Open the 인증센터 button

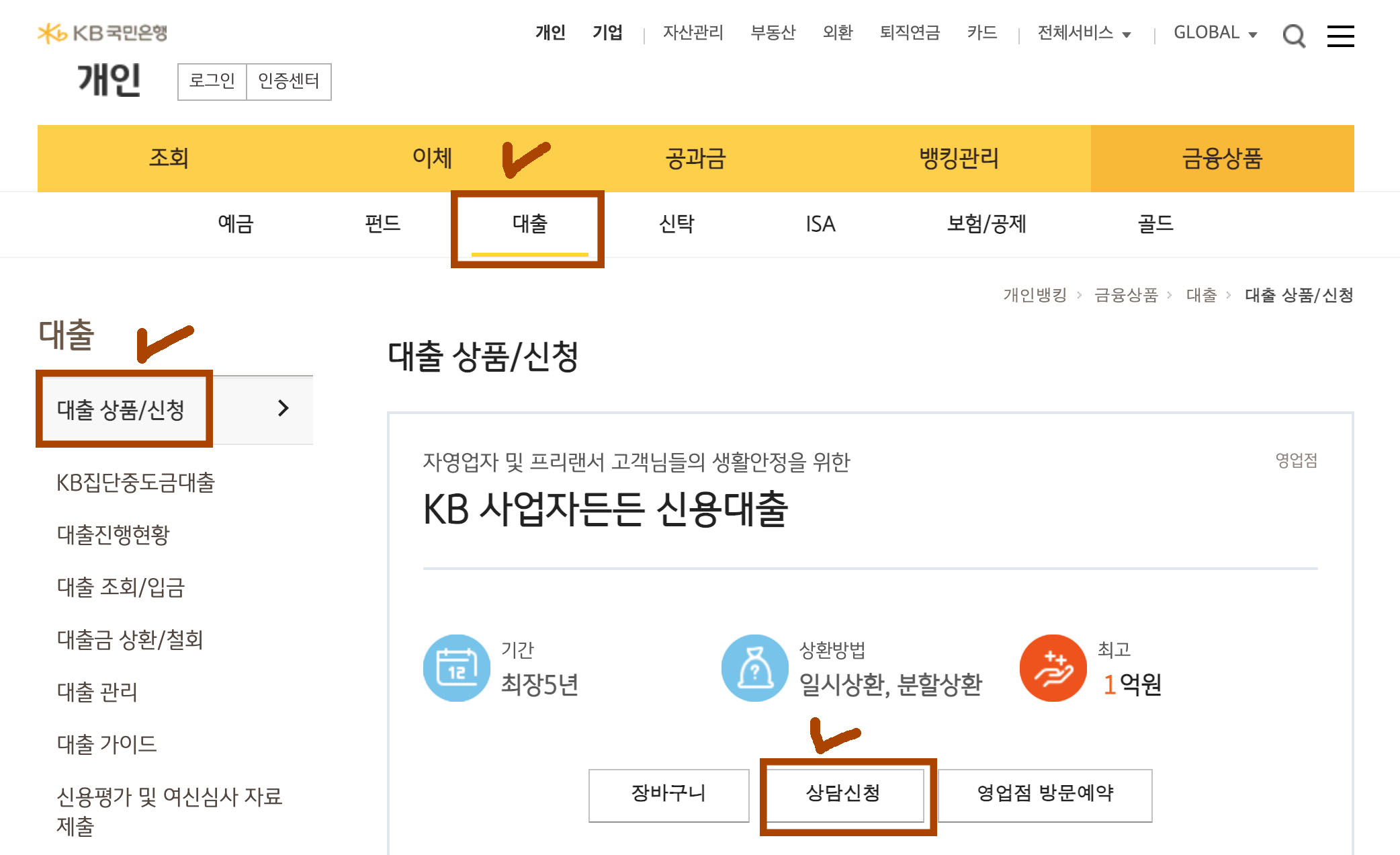(x=289, y=81)
